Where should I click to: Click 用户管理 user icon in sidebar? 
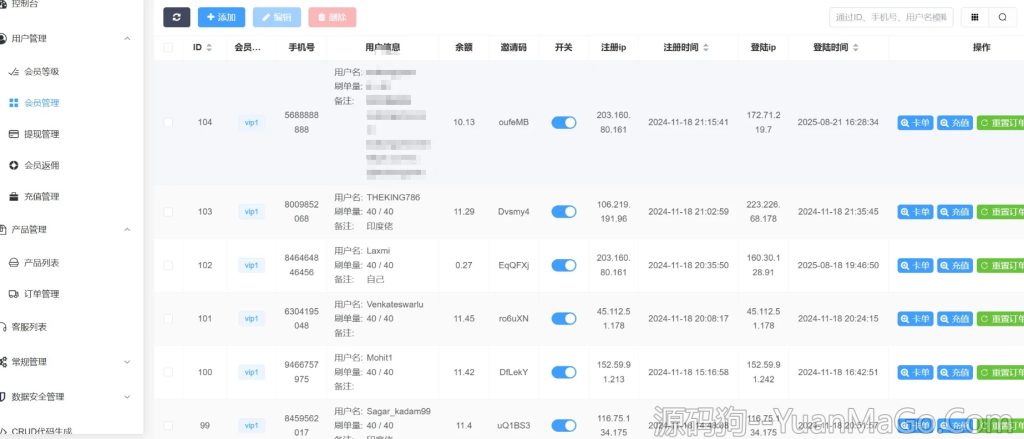point(3,39)
